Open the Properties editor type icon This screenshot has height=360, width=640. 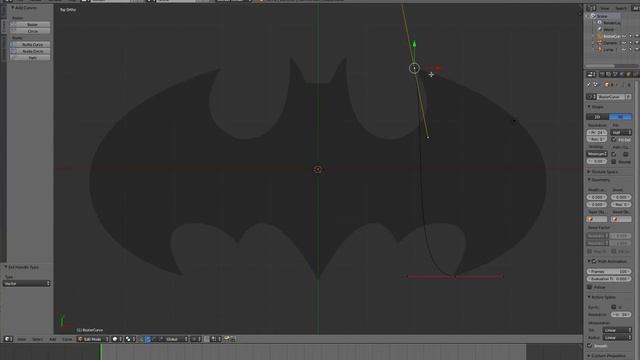(591, 74)
